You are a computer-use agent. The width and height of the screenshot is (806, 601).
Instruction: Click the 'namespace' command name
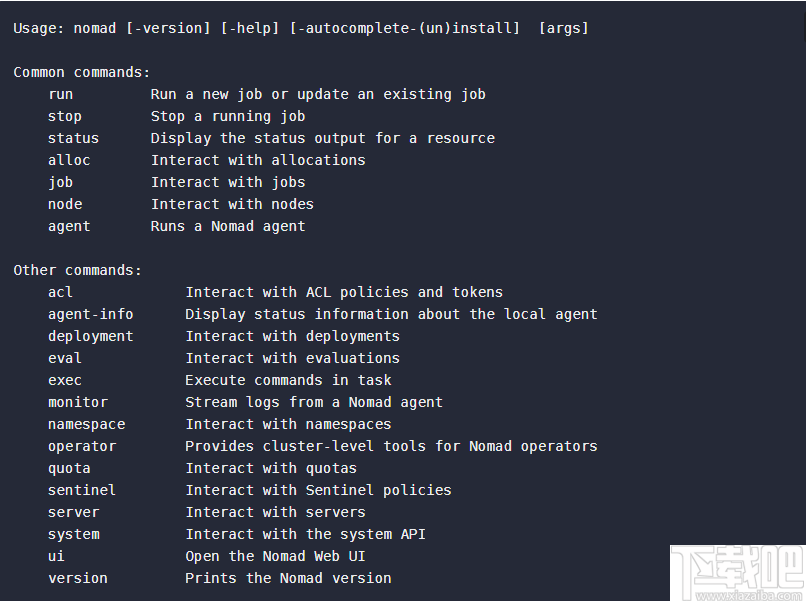[86, 424]
